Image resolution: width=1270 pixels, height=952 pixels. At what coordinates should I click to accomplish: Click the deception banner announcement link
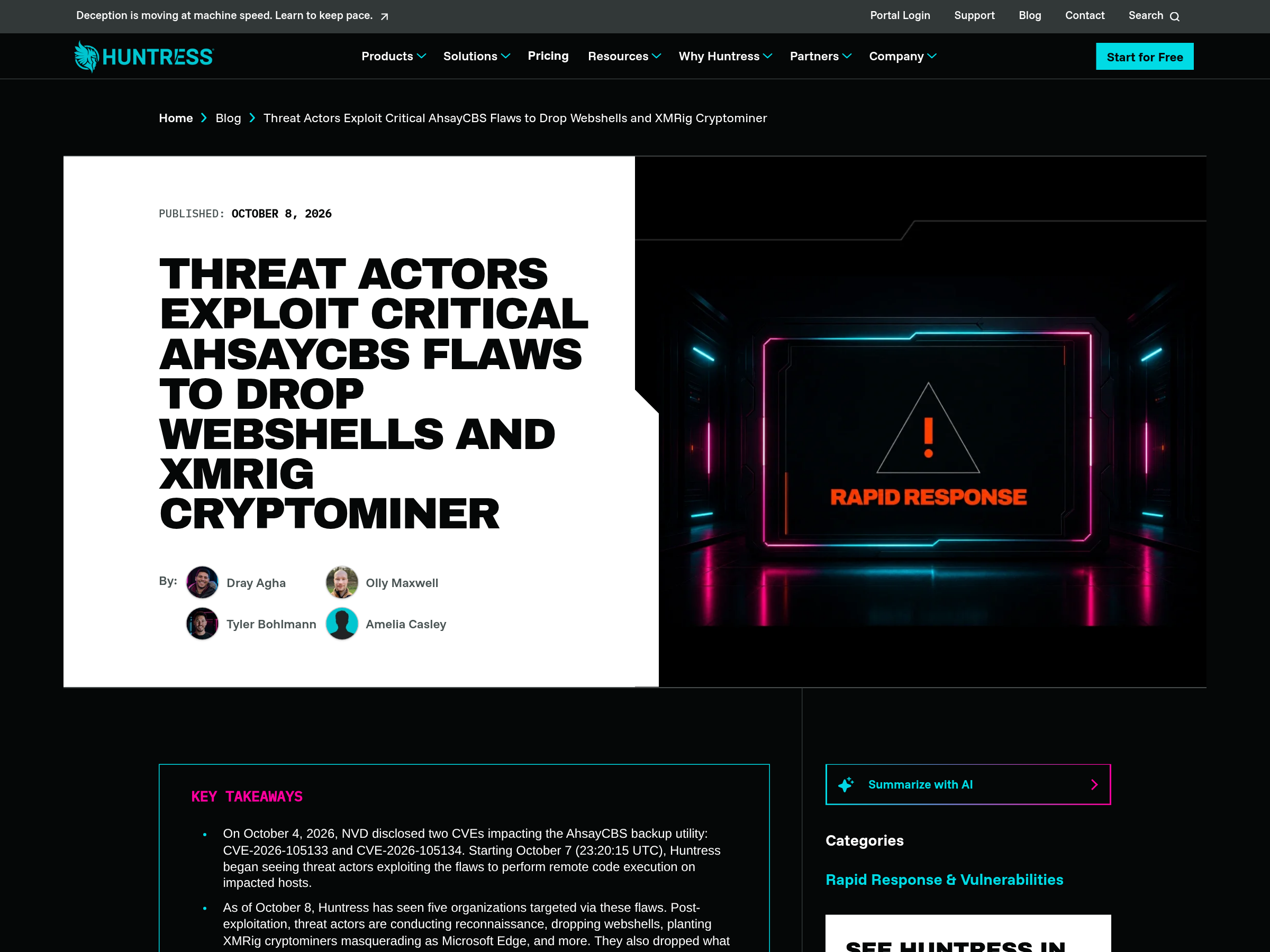coord(232,15)
